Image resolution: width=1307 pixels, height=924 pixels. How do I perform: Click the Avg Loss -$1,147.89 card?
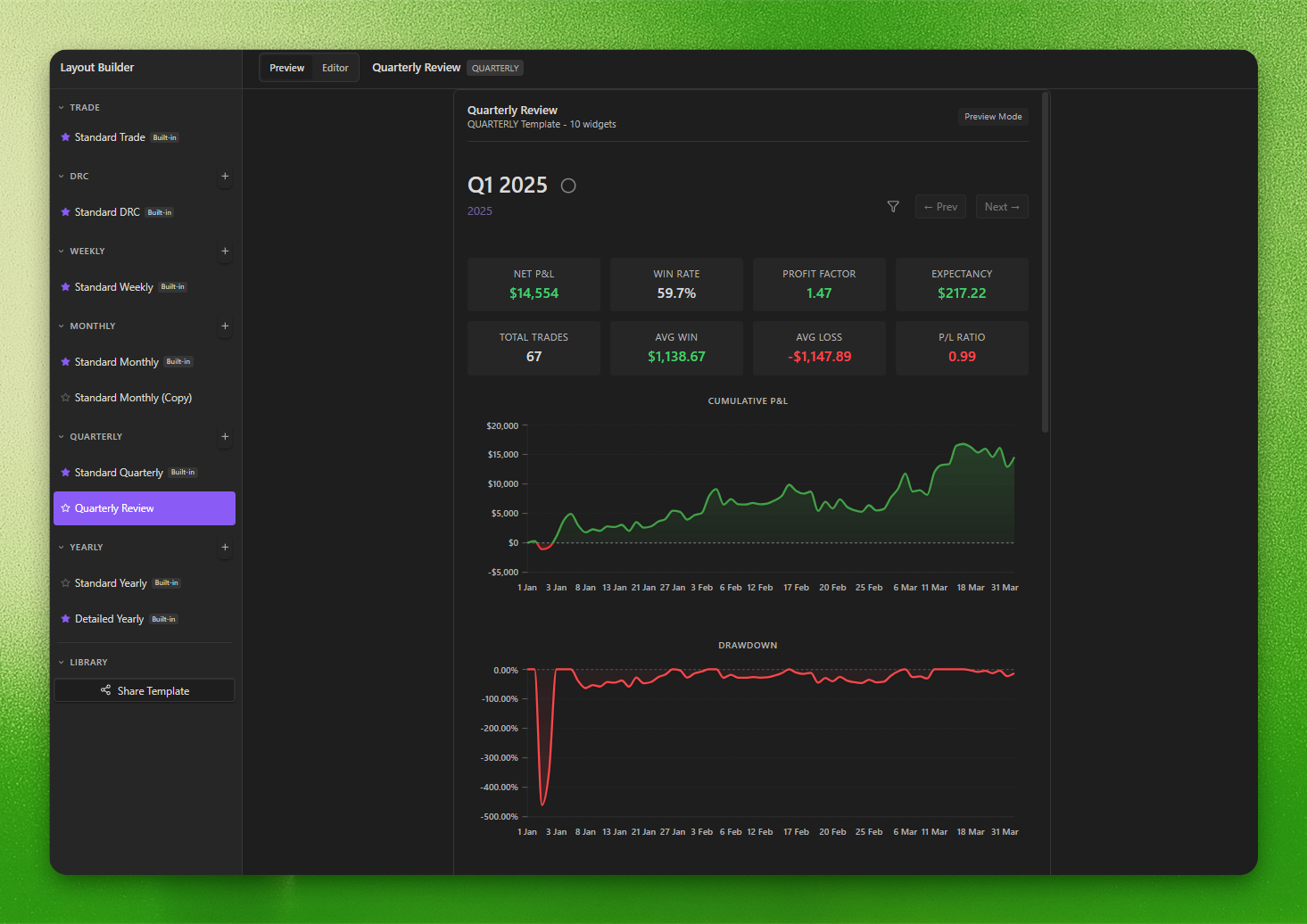[x=819, y=348]
